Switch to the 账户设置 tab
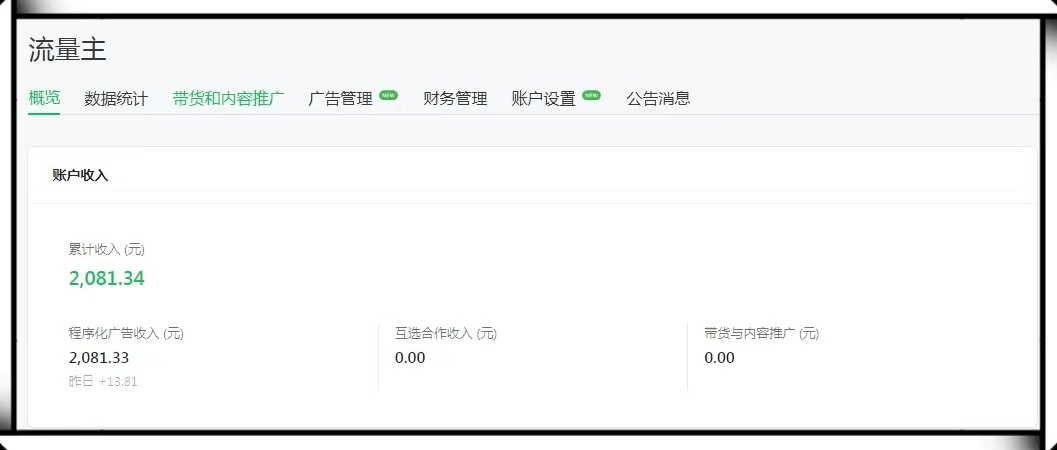The height and width of the screenshot is (450, 1057). click(x=543, y=98)
